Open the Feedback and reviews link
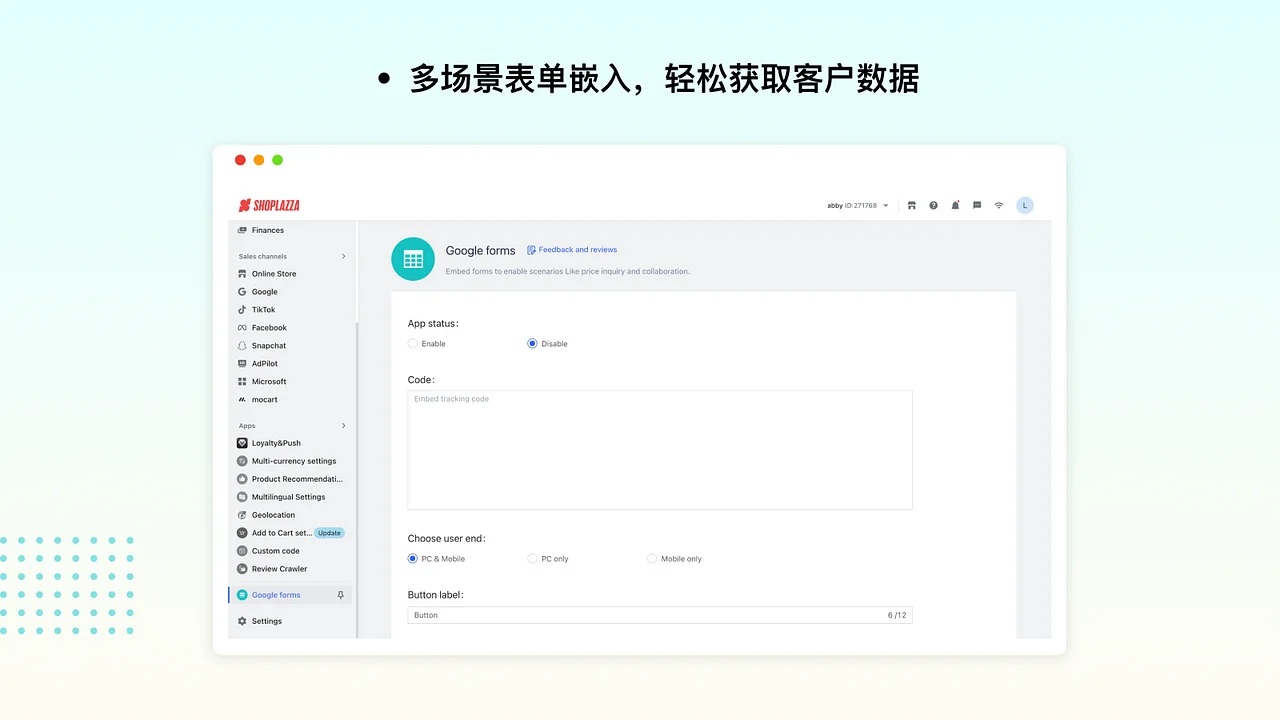The image size is (1280, 720). (572, 250)
